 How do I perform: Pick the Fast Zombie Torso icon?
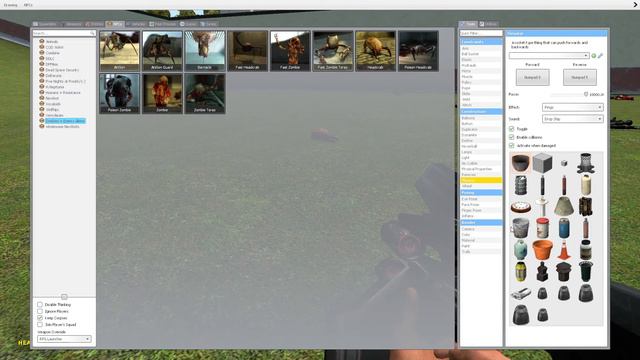pos(333,51)
